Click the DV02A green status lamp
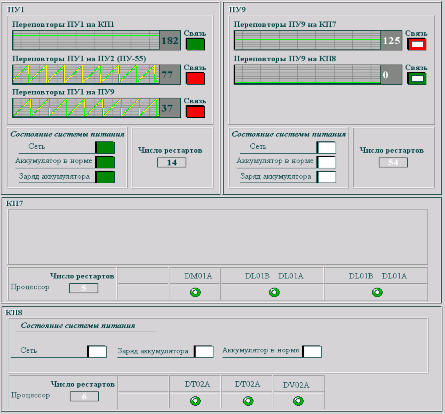Screen dimensions: 445x414 pyautogui.click(x=298, y=401)
